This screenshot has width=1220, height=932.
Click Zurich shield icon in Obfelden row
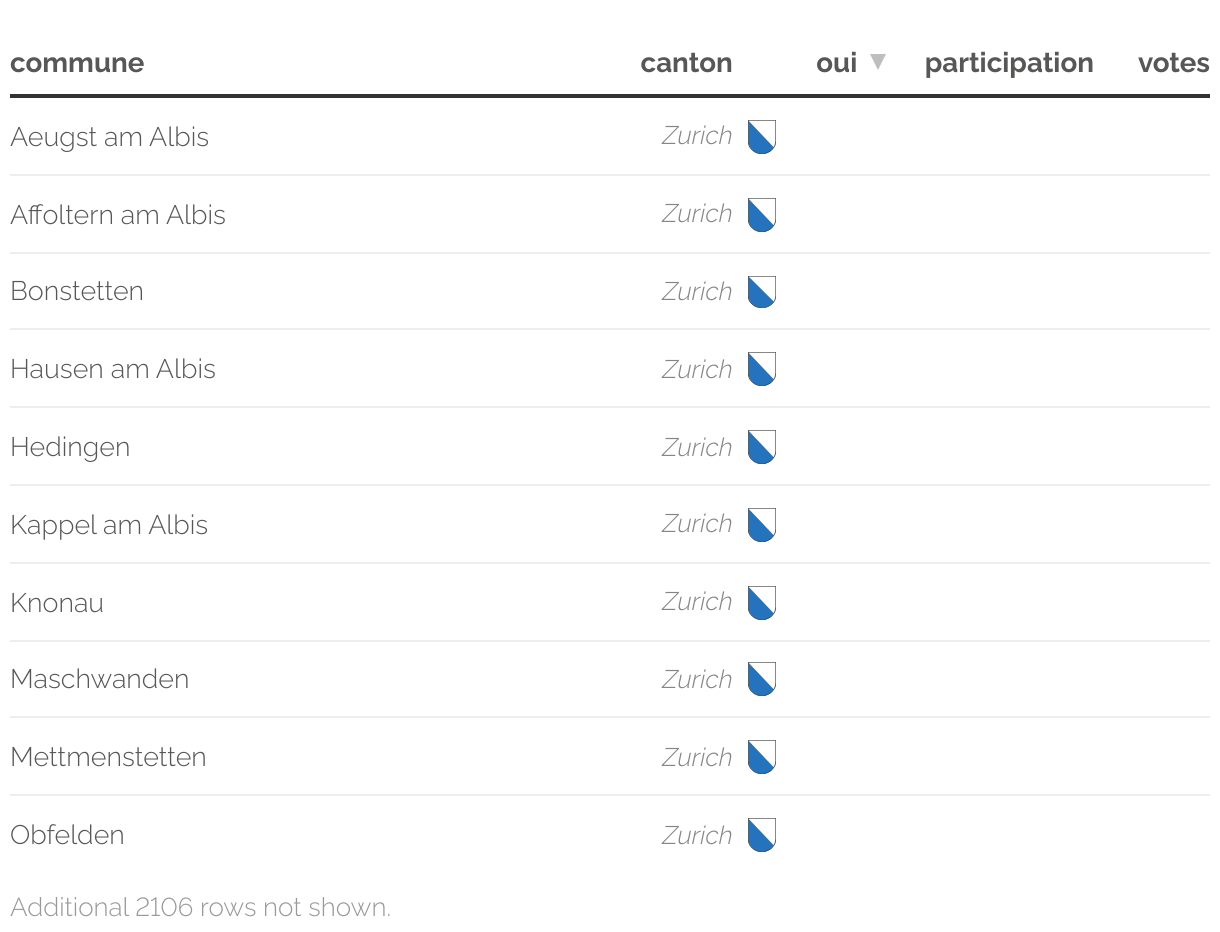click(x=761, y=835)
